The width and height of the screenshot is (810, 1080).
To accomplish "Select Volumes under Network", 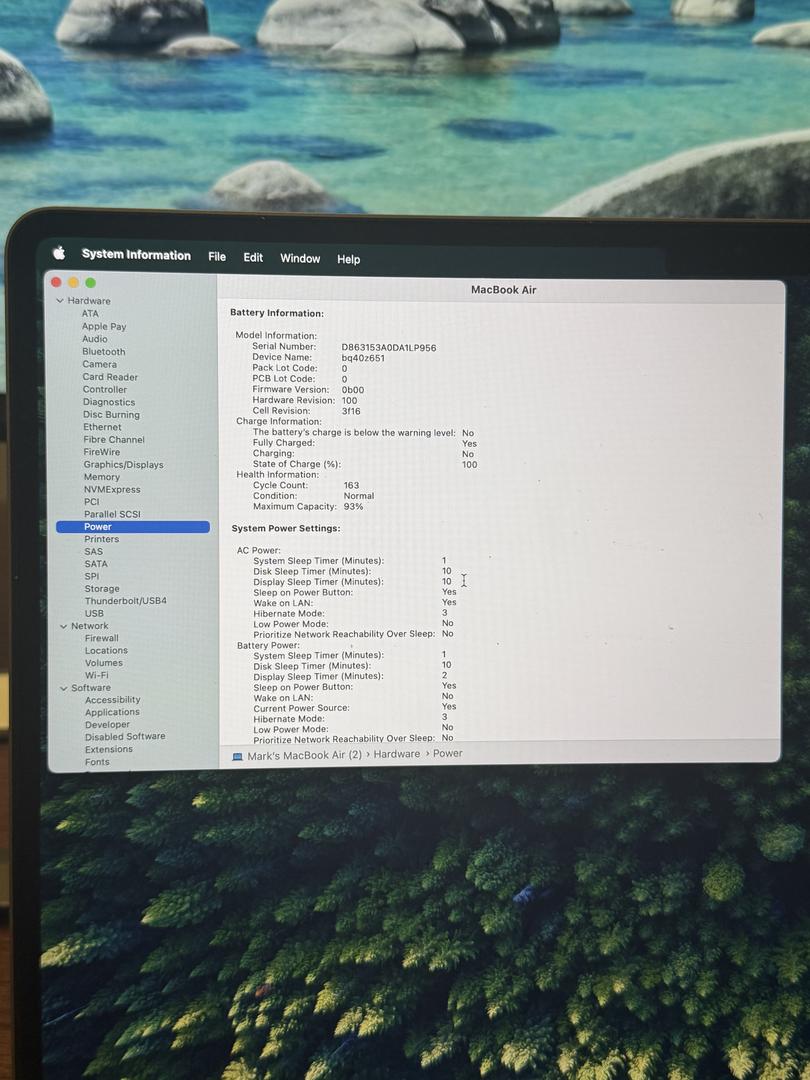I will coord(104,663).
